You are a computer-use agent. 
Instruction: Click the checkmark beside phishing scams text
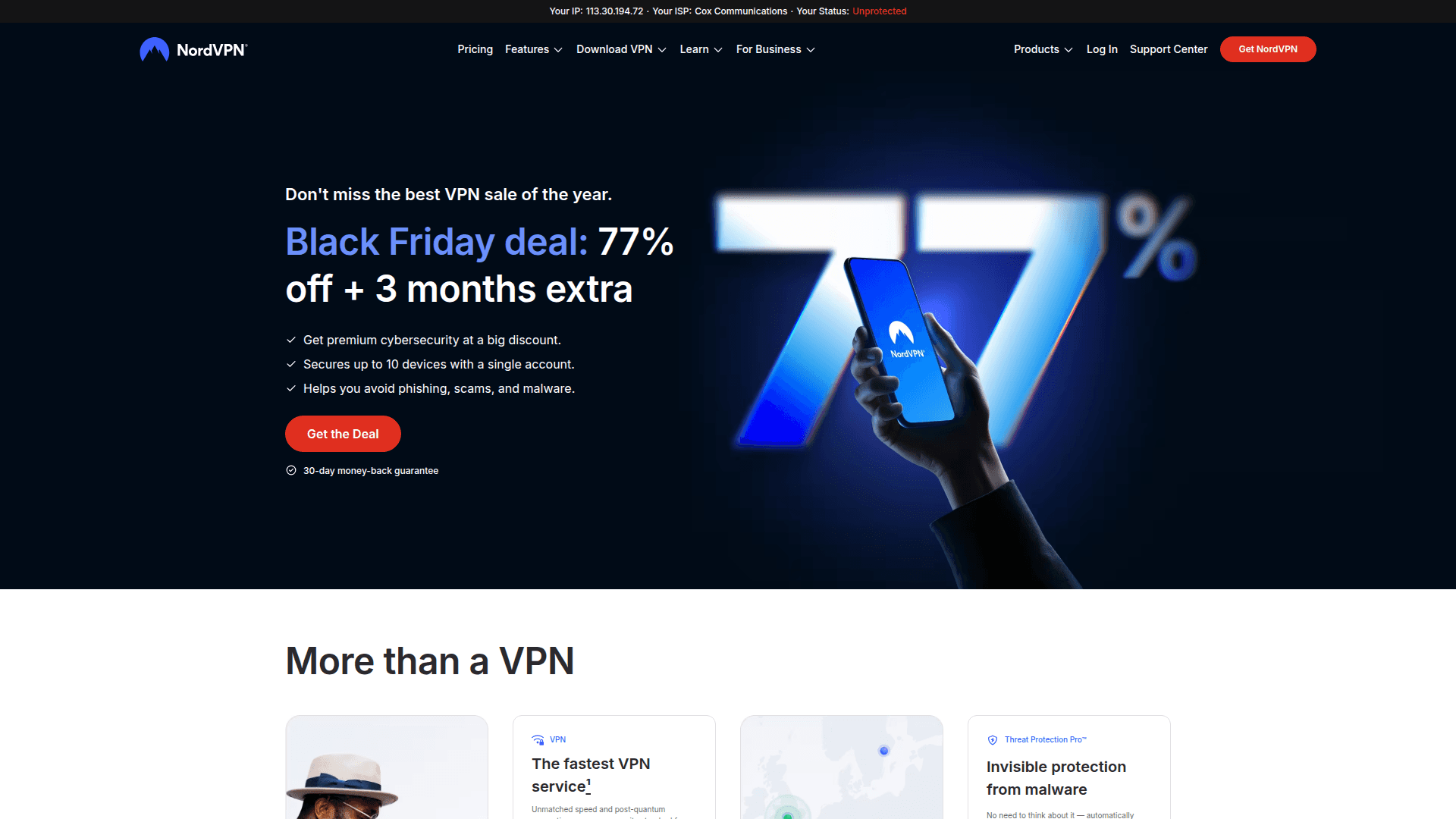coord(291,388)
